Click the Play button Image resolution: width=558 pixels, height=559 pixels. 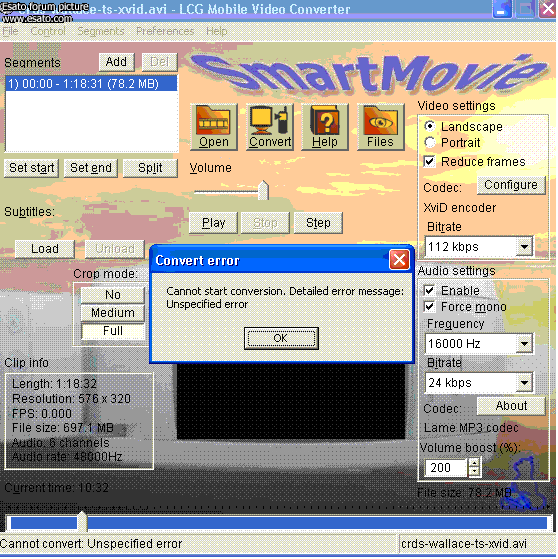[x=213, y=223]
